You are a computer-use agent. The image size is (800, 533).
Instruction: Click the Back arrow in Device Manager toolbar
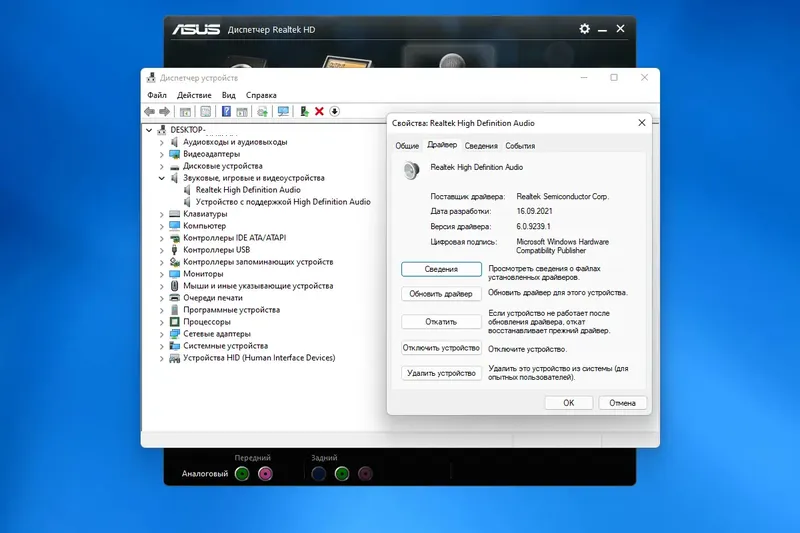click(149, 111)
